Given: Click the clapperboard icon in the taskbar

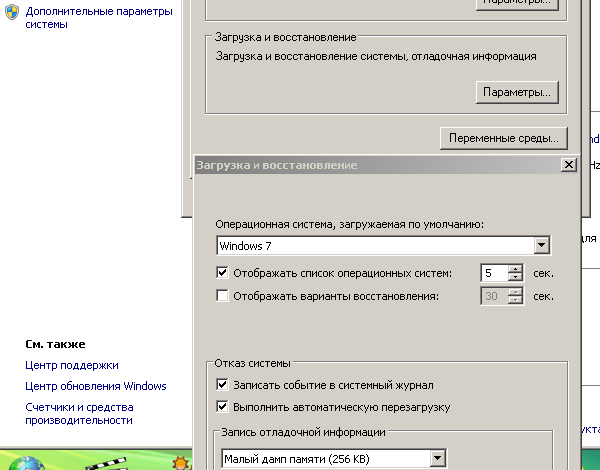Looking at the screenshot, I should coord(106,463).
